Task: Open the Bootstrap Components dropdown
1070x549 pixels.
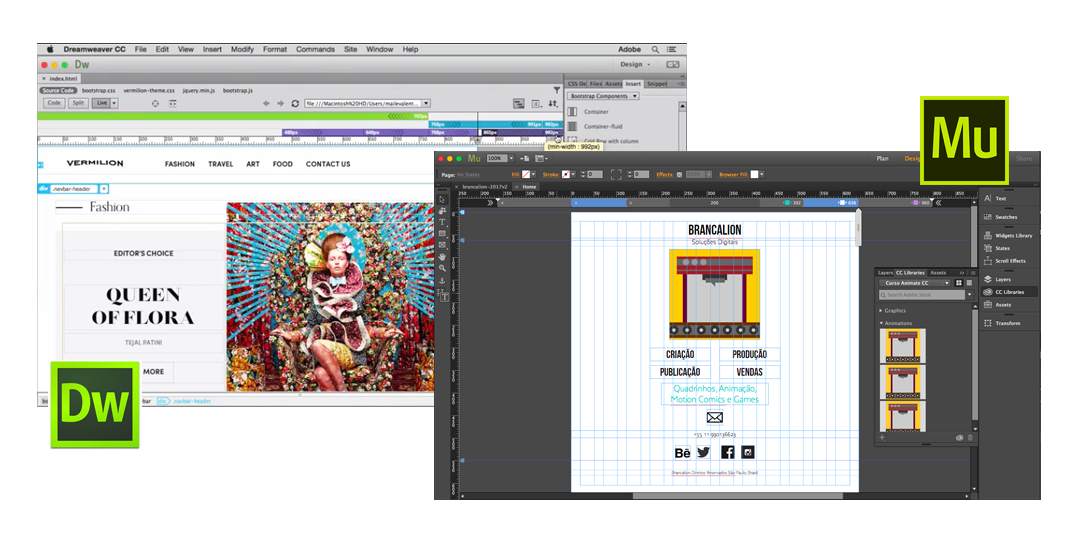Action: tap(603, 96)
